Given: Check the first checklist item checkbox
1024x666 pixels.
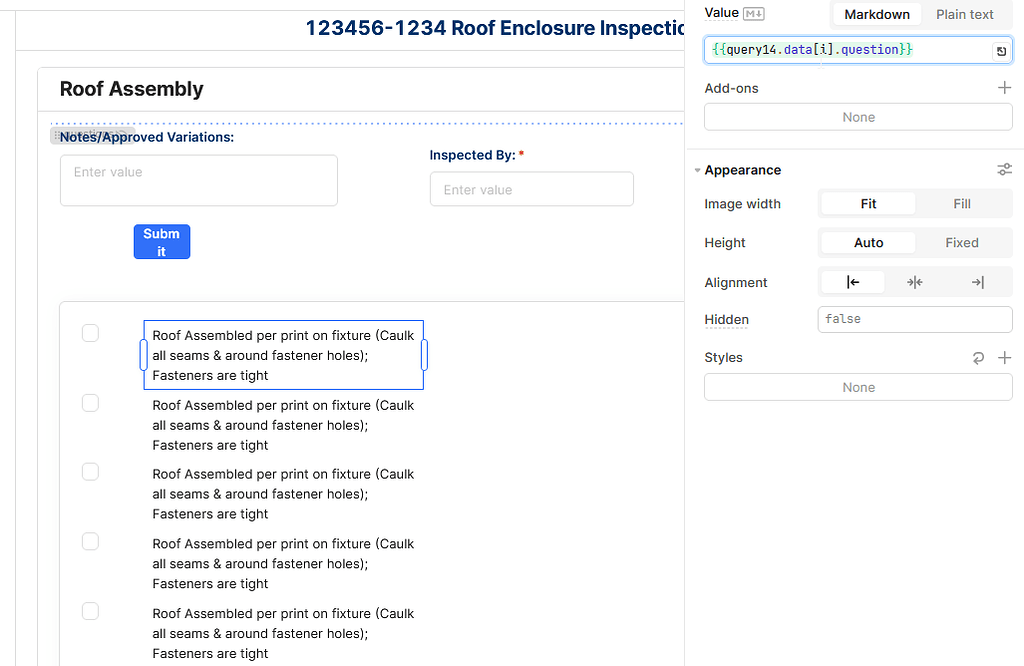Looking at the screenshot, I should (90, 333).
